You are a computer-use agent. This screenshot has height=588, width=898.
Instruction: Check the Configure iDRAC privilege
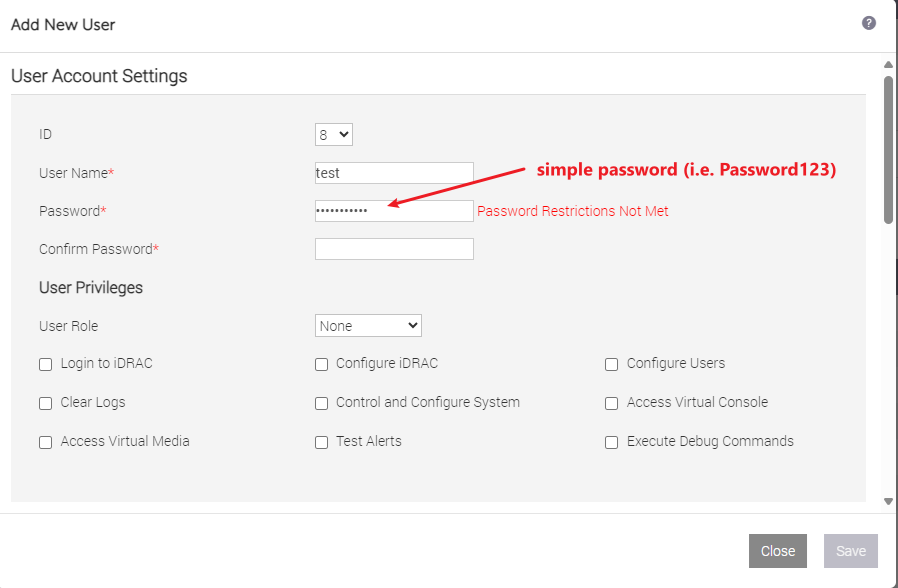pyautogui.click(x=321, y=364)
